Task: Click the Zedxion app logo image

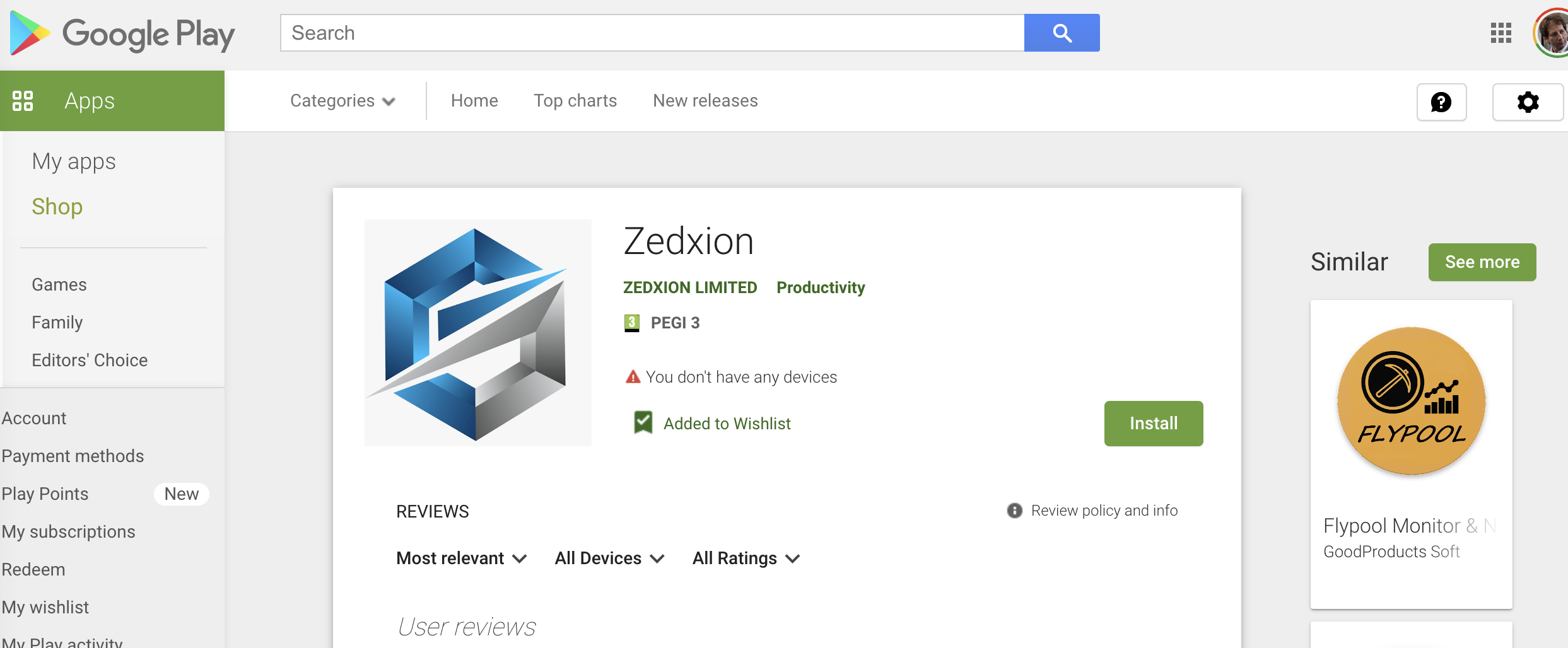Action: [478, 333]
